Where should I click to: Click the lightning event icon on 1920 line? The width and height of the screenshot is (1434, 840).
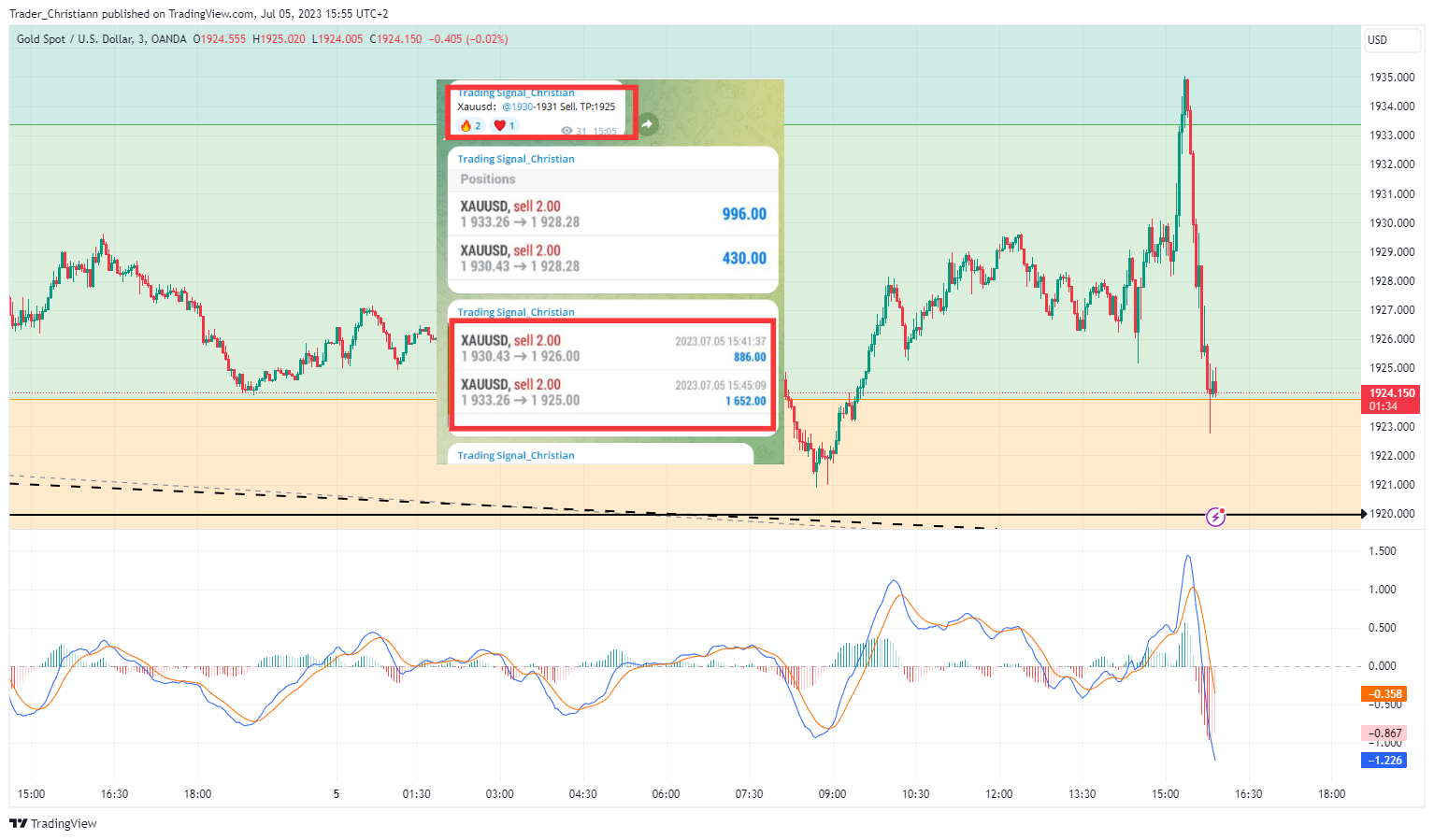pos(1215,517)
